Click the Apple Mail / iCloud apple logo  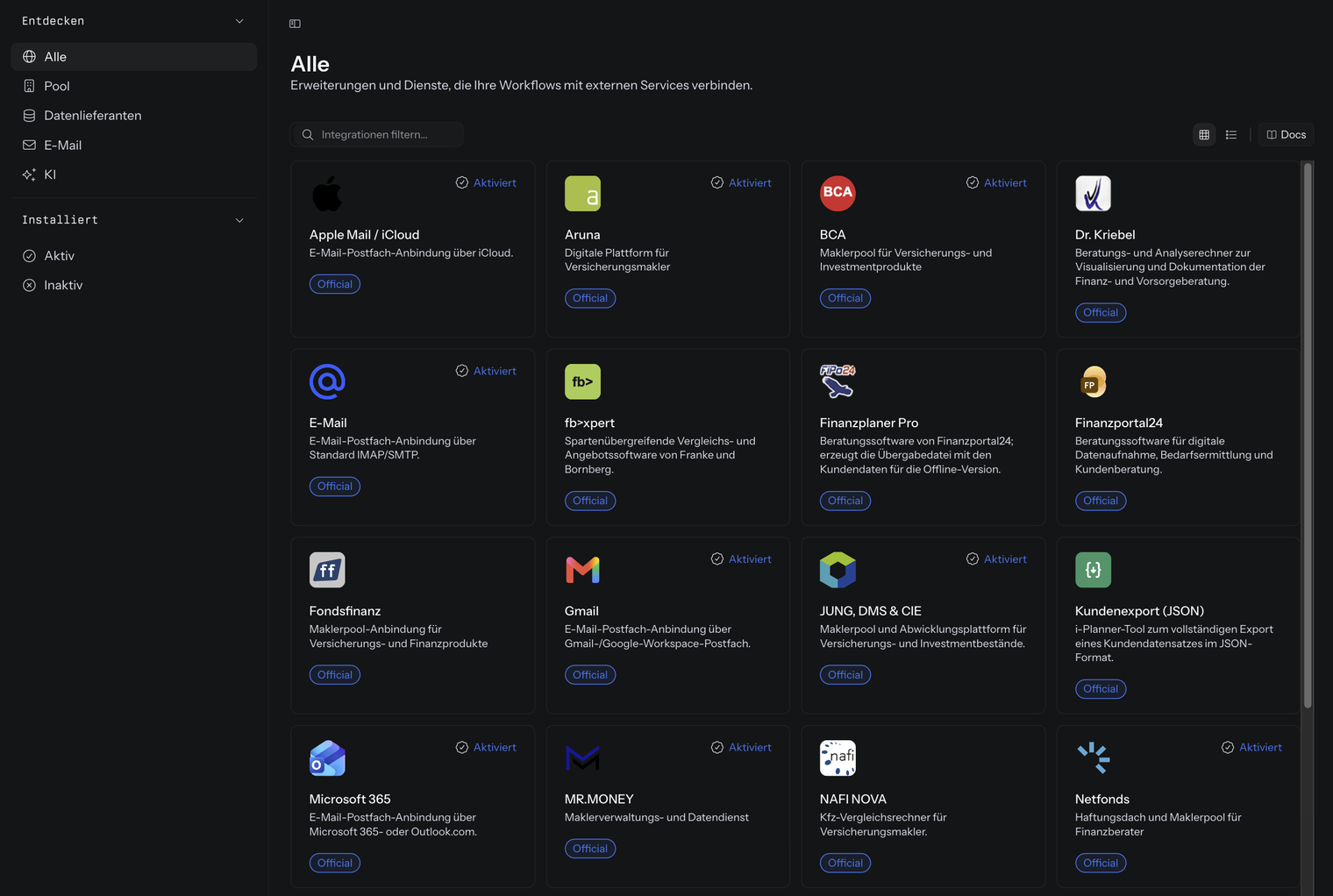(327, 194)
